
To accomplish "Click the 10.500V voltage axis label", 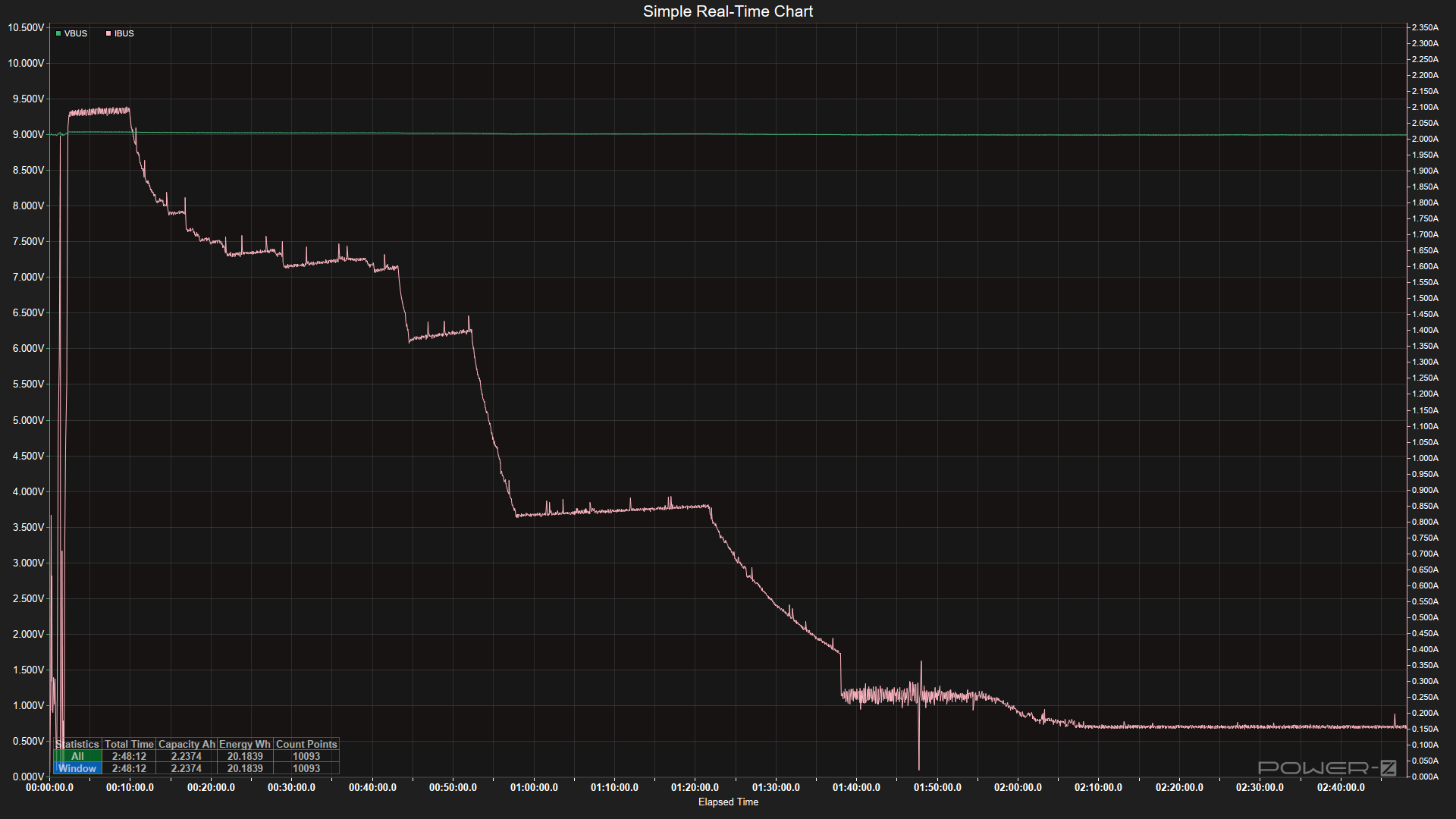I will [26, 27].
